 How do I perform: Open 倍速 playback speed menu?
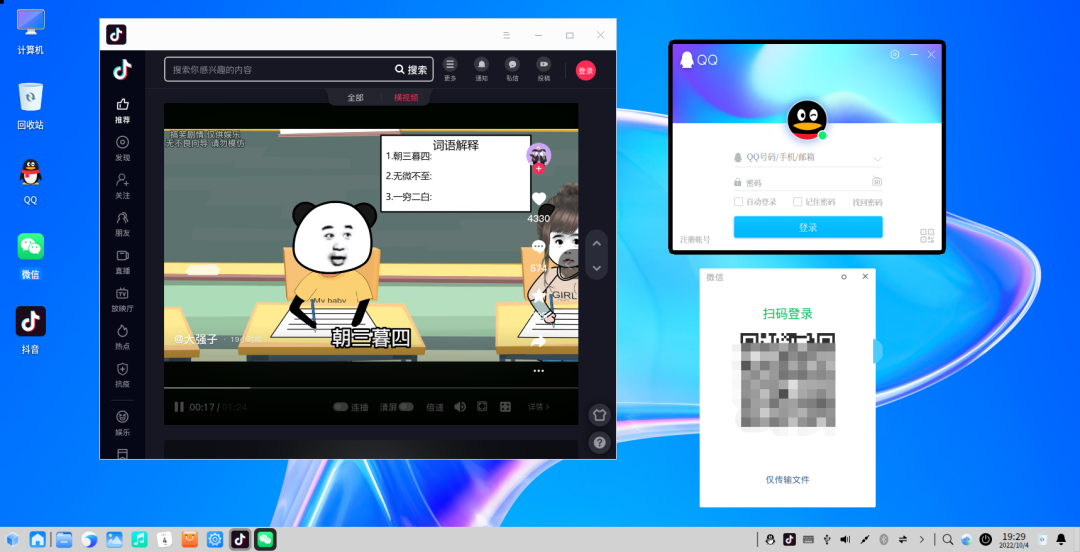coord(435,407)
